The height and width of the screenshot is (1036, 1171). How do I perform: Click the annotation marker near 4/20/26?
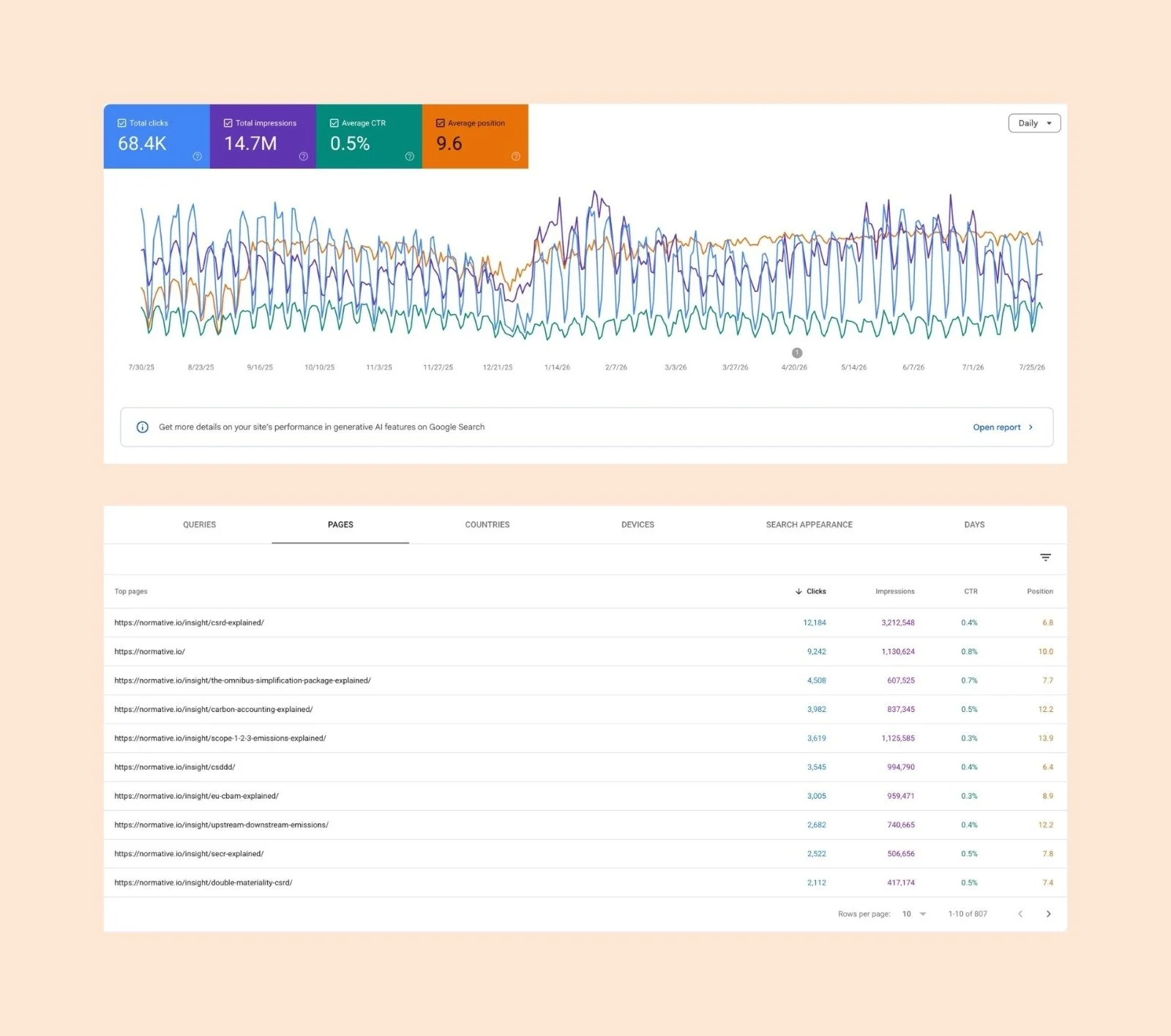point(797,353)
